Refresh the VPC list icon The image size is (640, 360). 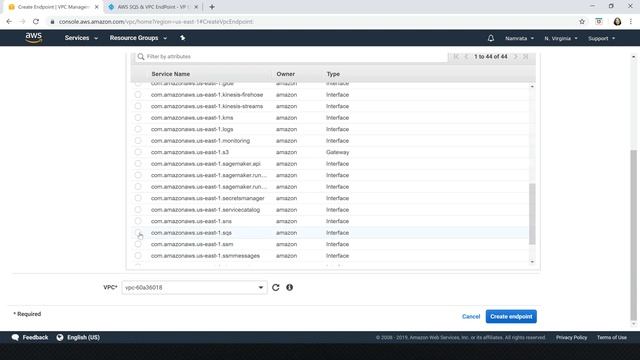click(x=276, y=287)
